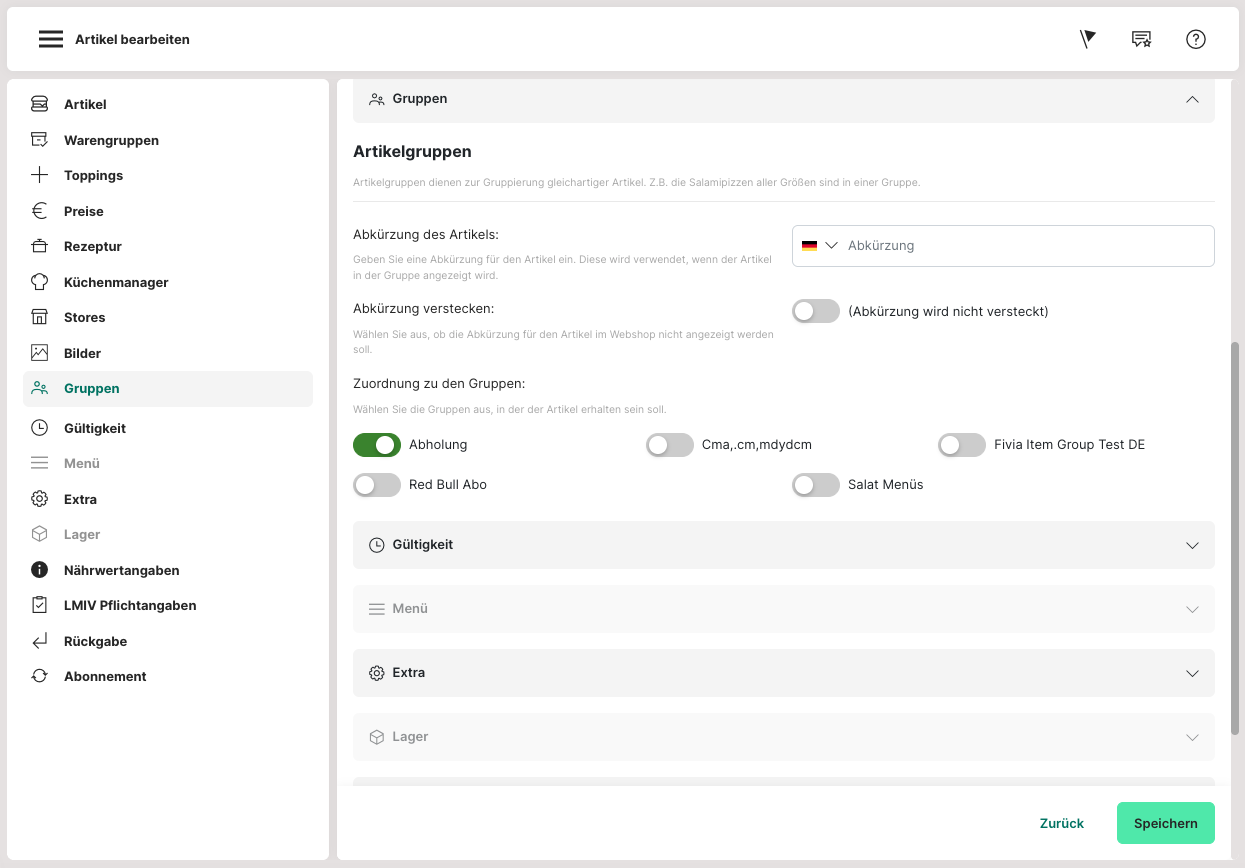Viewport: 1245px width, 868px height.
Task: Click the help question mark icon
Action: click(x=1195, y=39)
